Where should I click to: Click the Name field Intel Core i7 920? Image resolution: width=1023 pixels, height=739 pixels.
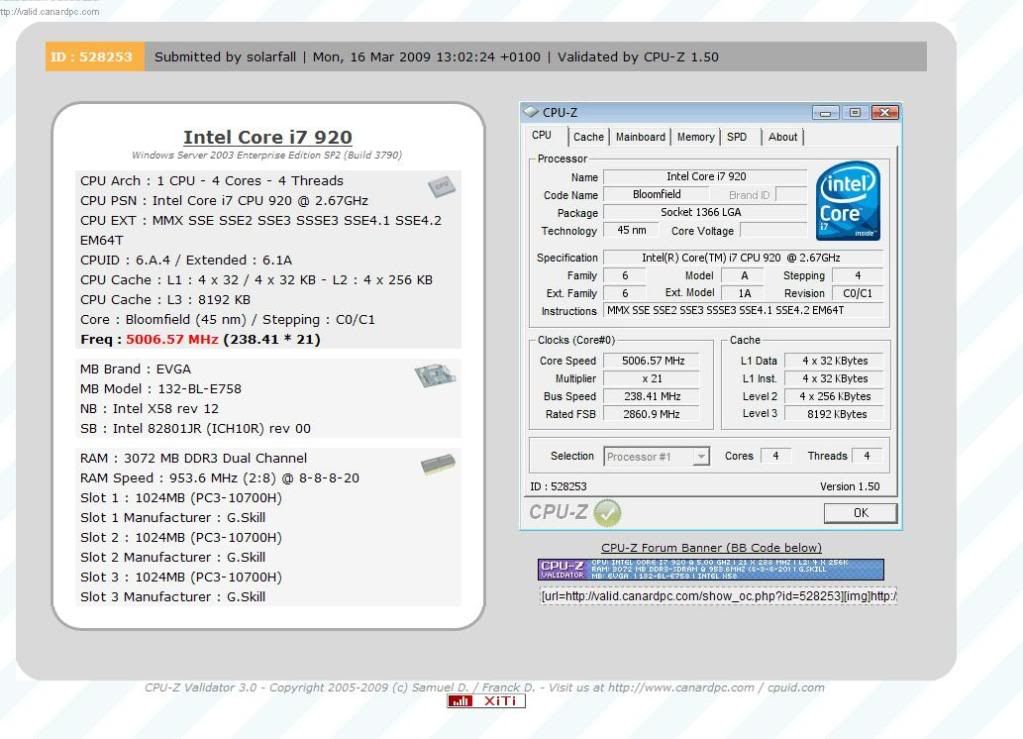pos(705,176)
